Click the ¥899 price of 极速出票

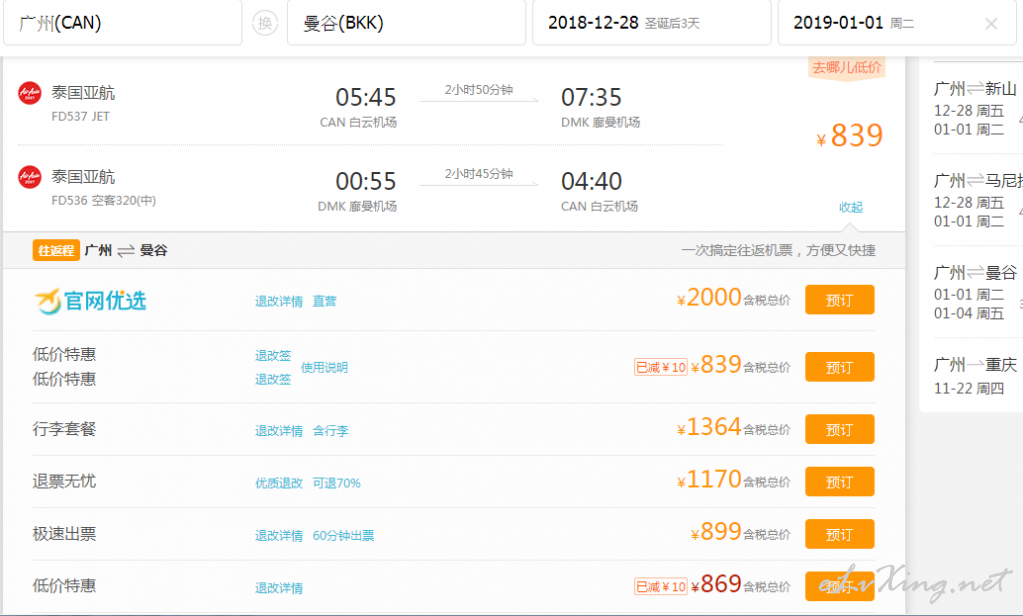pyautogui.click(x=716, y=532)
